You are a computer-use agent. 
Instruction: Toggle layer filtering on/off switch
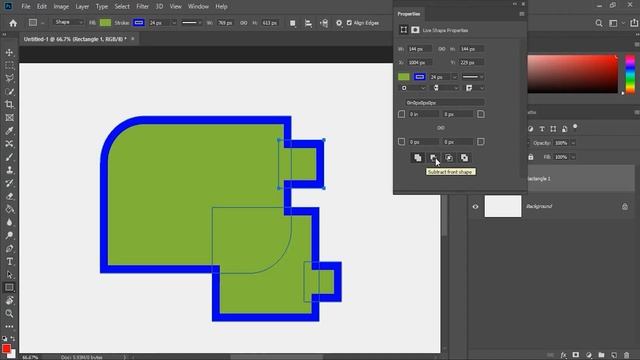[575, 127]
